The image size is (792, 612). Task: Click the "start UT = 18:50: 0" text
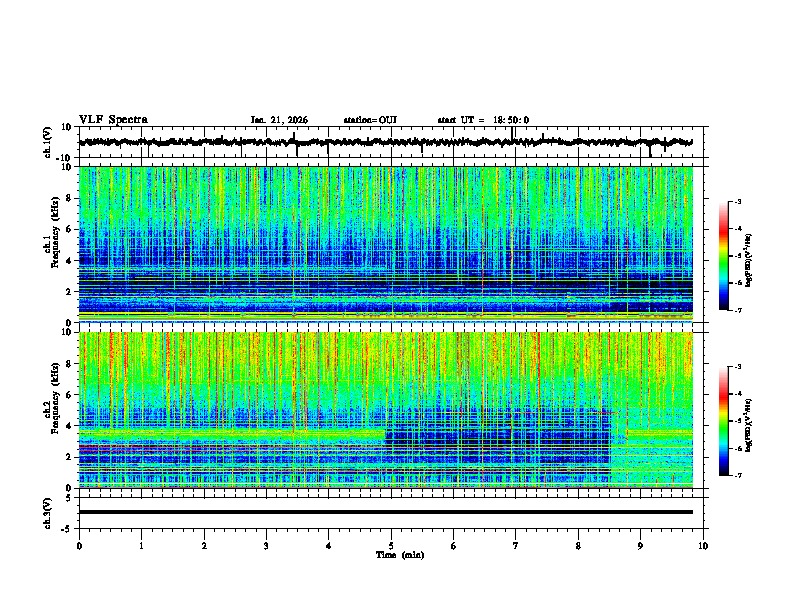pyautogui.click(x=483, y=120)
